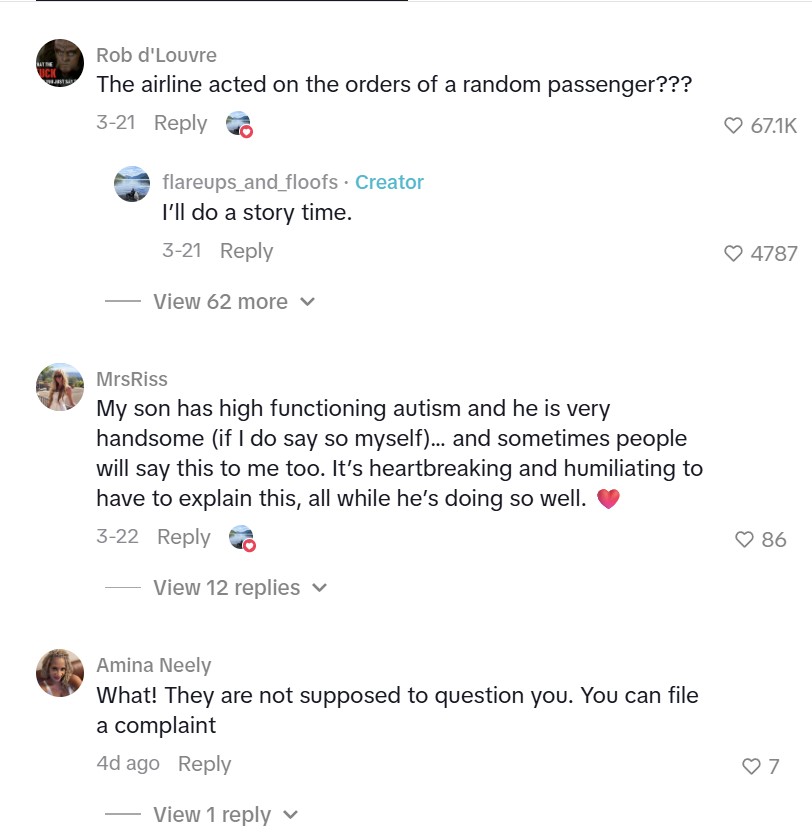Click creator-liked badge under Rob's comment

click(239, 124)
